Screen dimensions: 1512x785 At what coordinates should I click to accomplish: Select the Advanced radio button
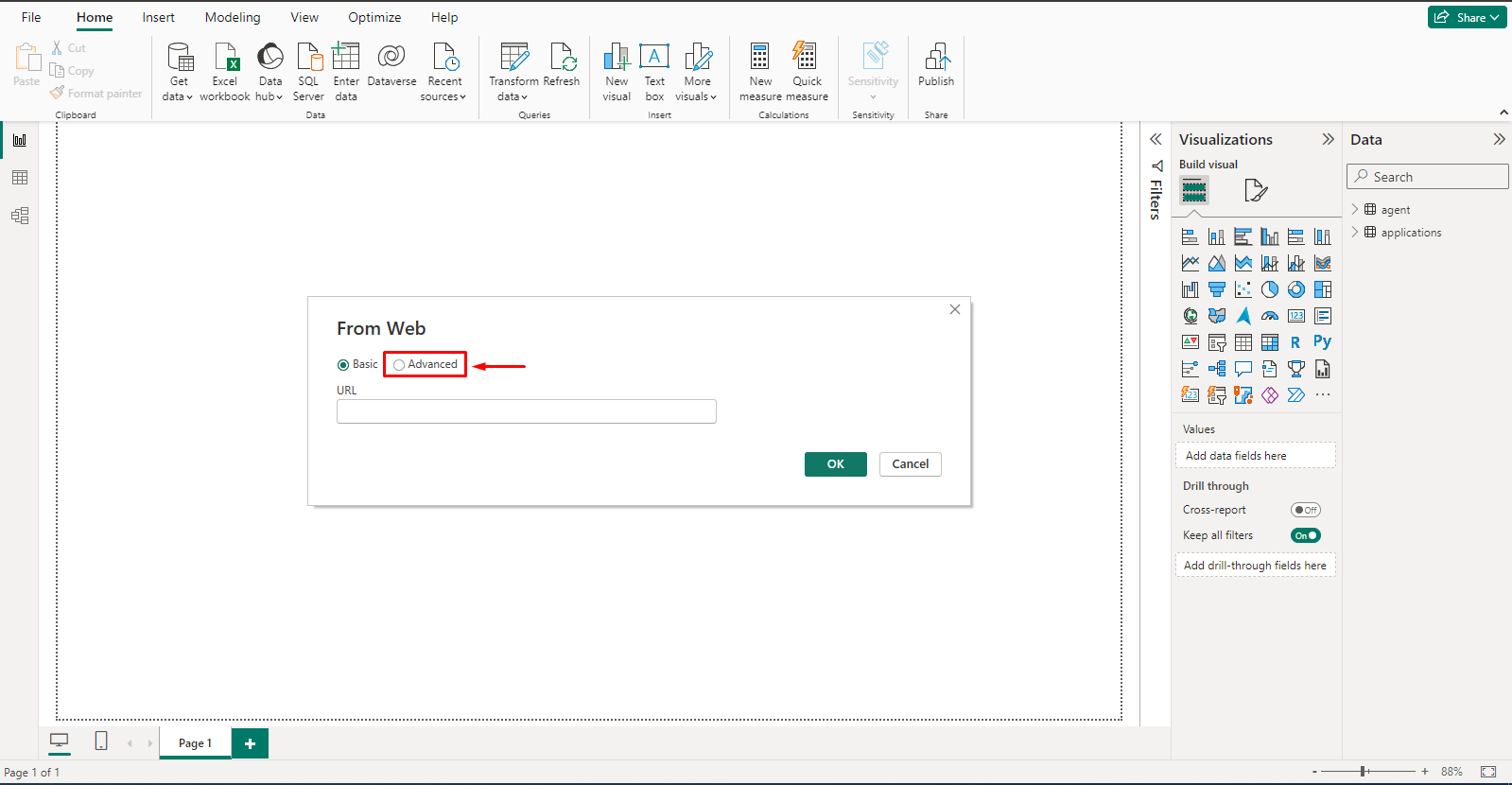pyautogui.click(x=399, y=365)
